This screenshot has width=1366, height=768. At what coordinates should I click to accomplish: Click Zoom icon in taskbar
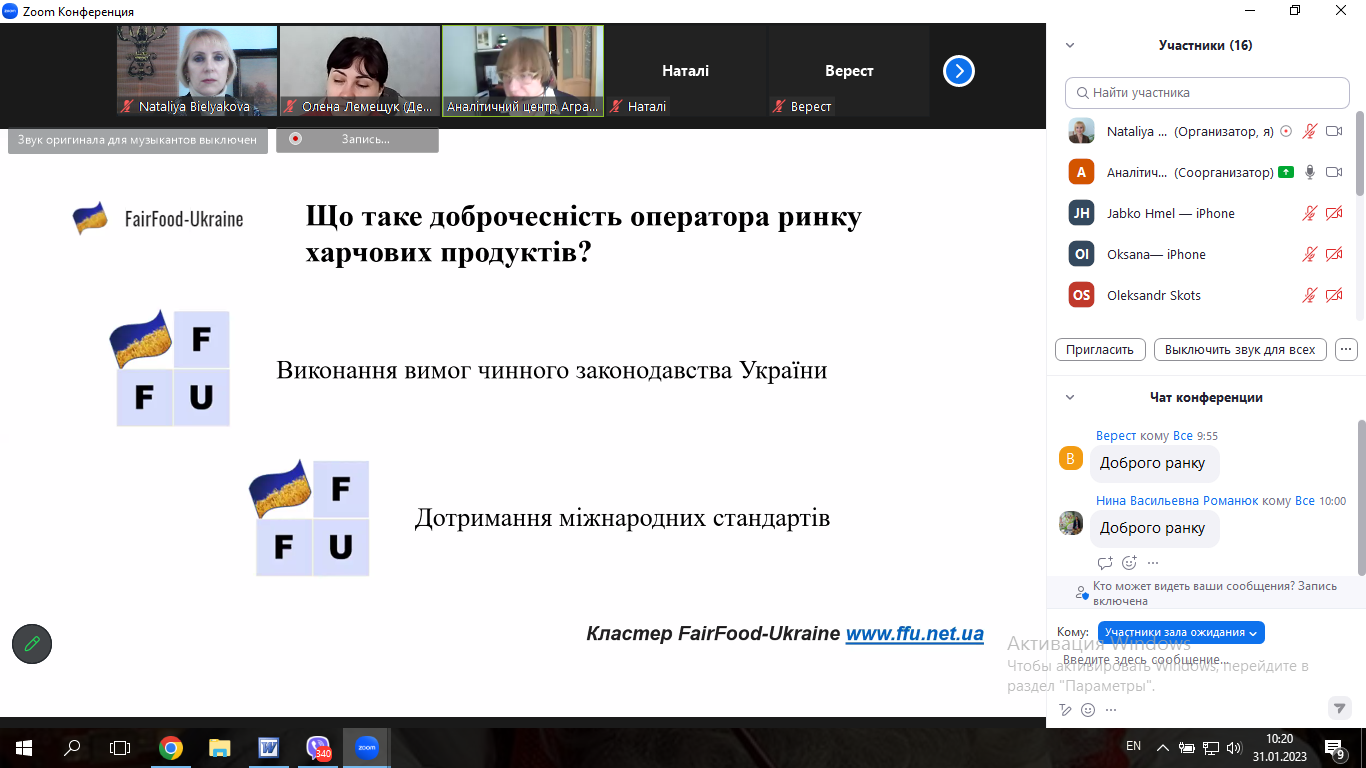click(367, 747)
